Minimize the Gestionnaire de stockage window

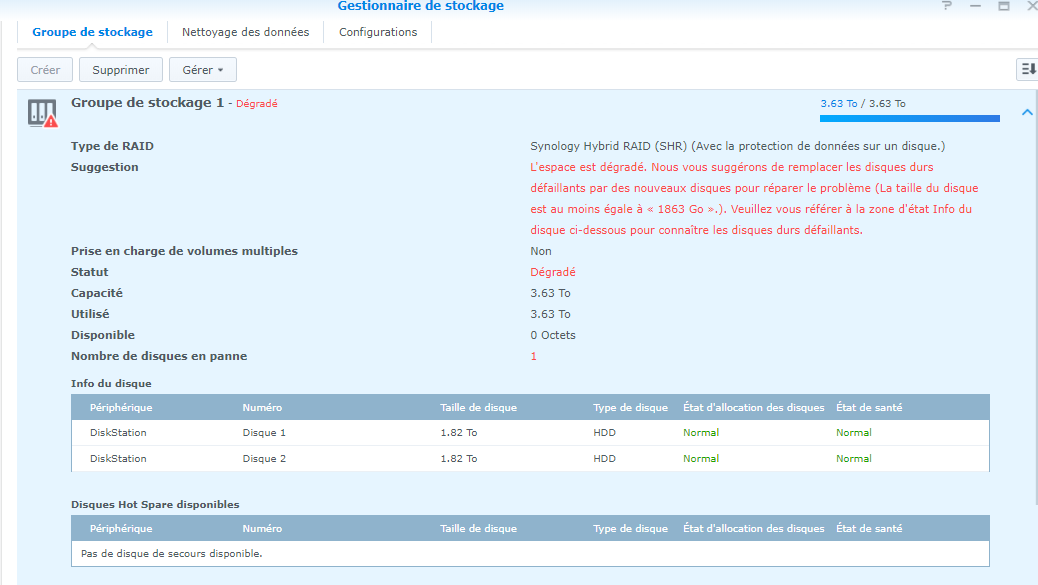976,6
